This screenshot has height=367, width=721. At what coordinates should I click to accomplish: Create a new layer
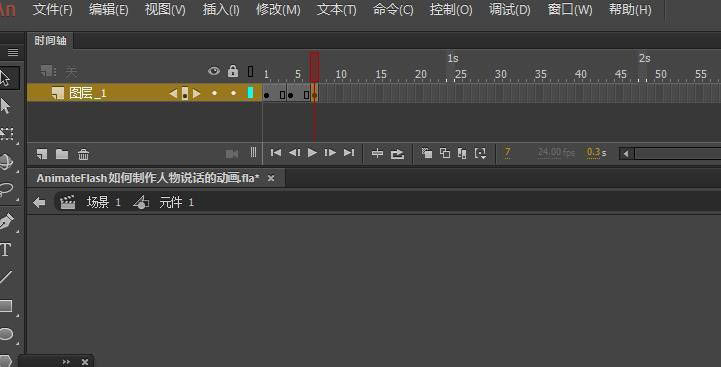tap(42, 154)
